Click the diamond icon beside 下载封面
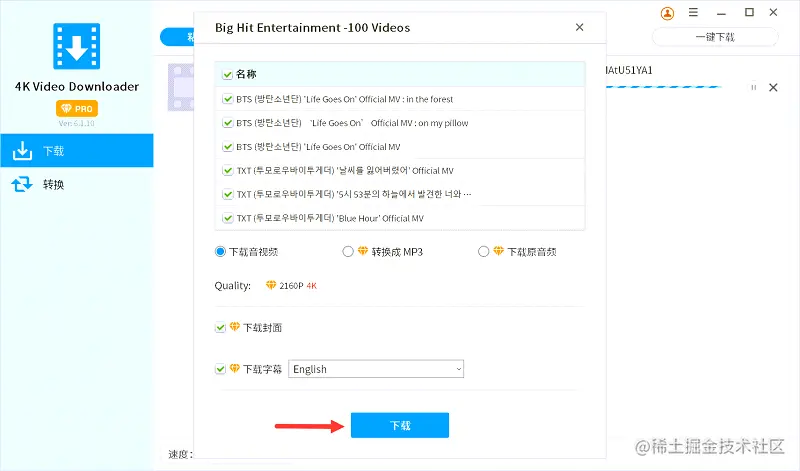The image size is (800, 471). click(x=235, y=327)
